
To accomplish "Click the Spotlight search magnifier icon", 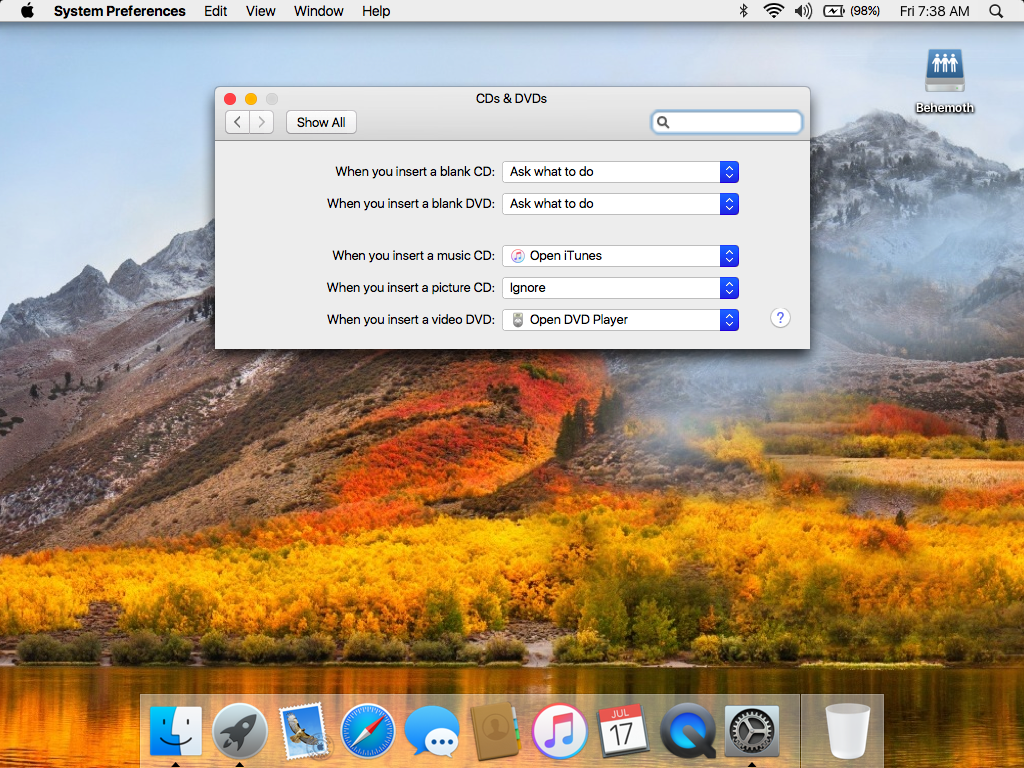I will (996, 11).
